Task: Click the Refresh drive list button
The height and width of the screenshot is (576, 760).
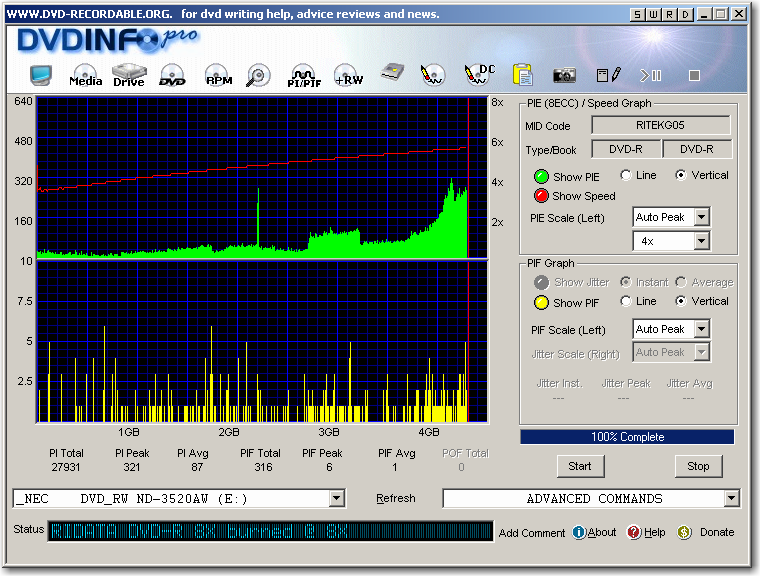Action: [x=396, y=498]
